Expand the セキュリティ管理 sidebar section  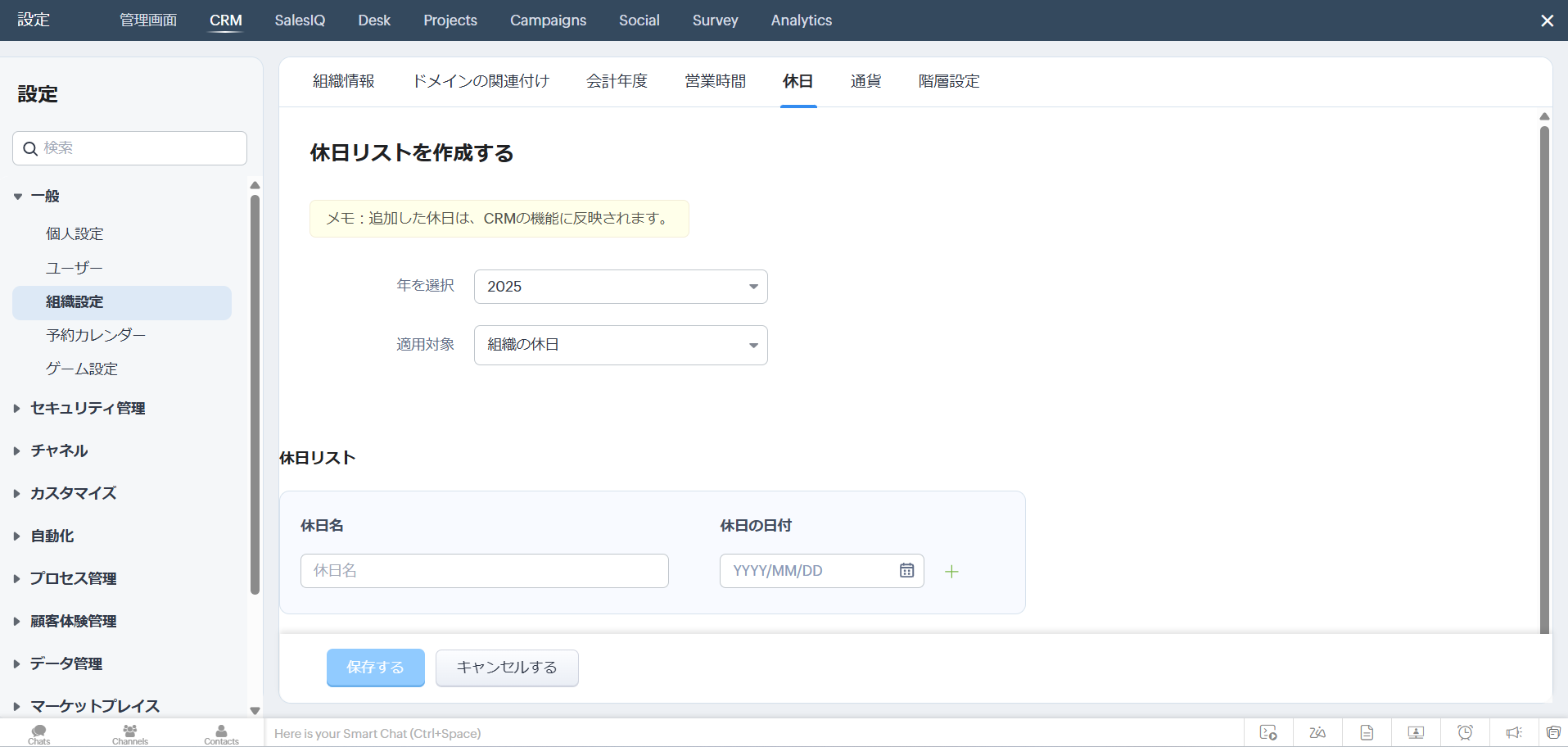[88, 408]
